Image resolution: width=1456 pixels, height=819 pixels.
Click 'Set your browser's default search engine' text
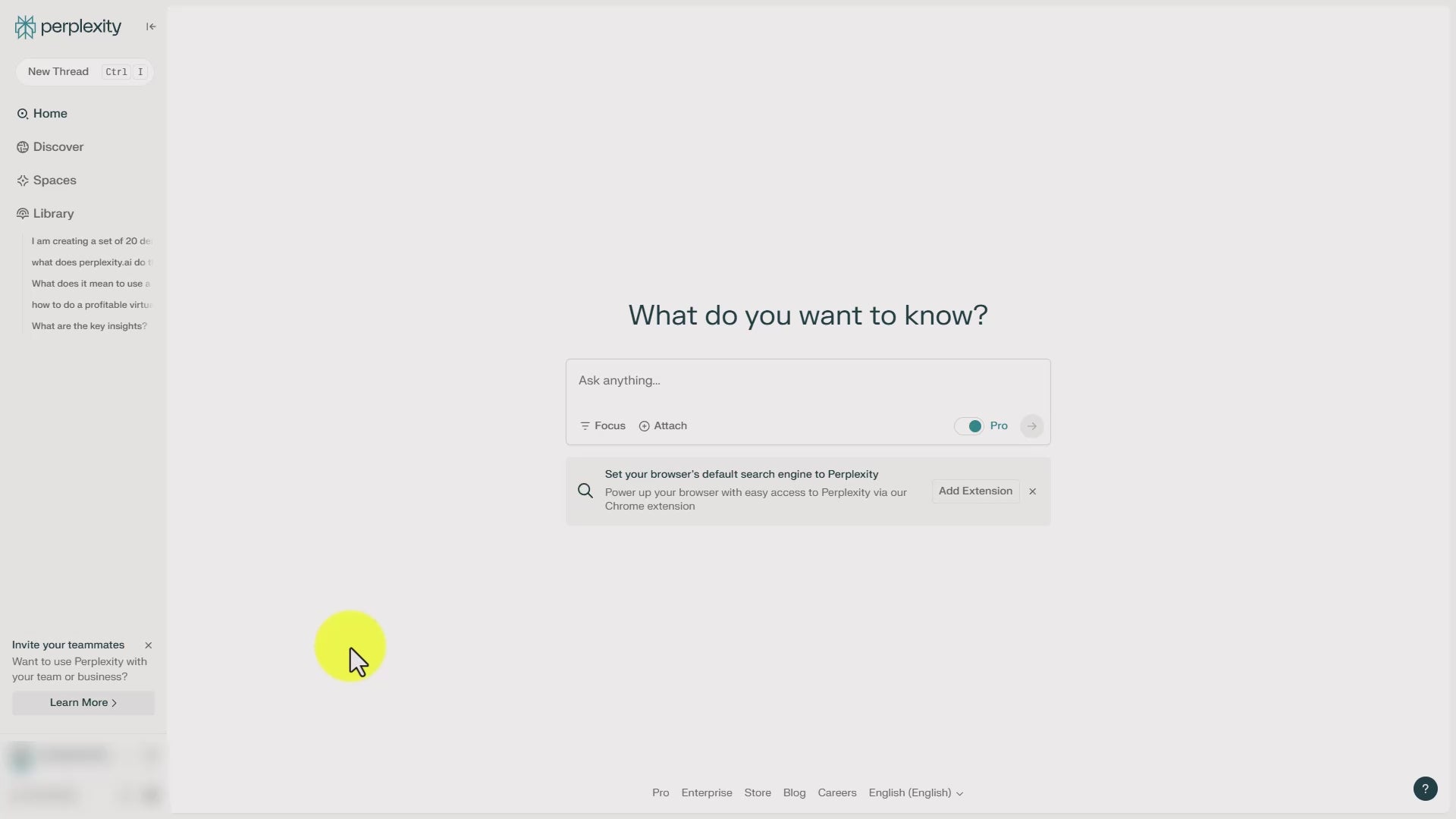[x=742, y=475]
